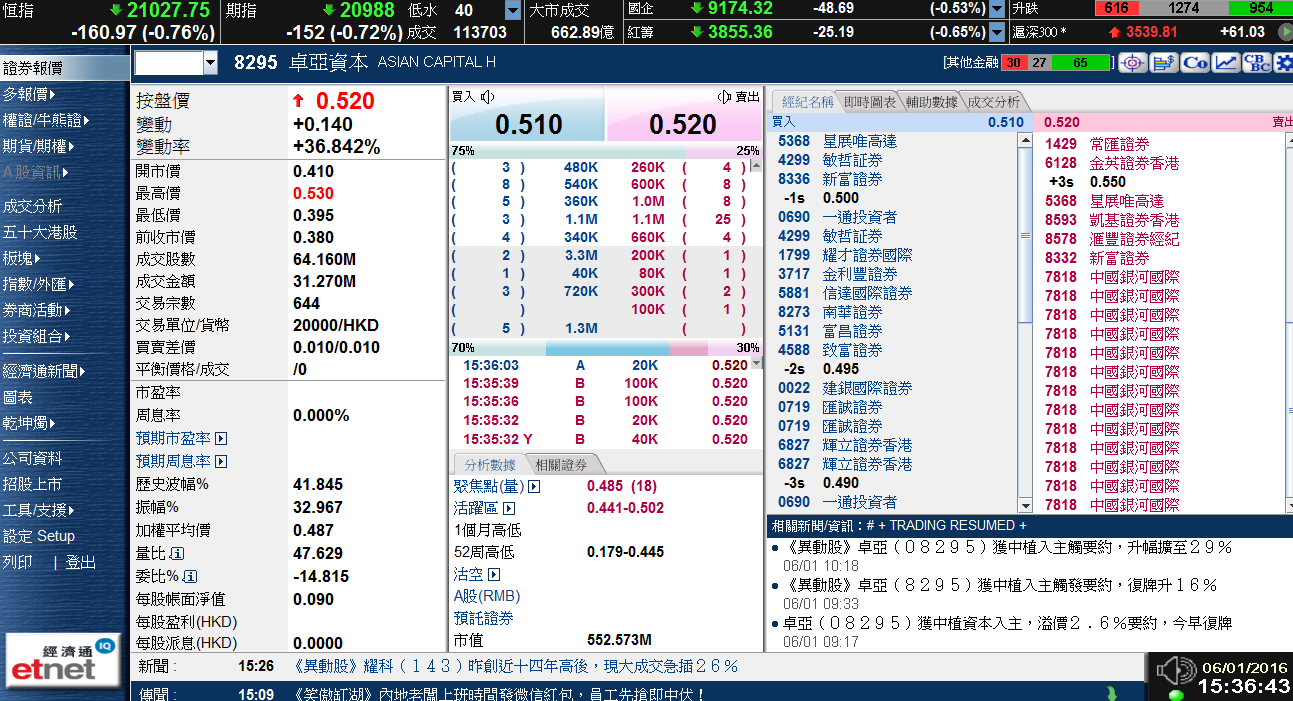Expand the 經濟通新聞 sidebar menu
Viewport: 1293px width, 701px height.
(43, 371)
